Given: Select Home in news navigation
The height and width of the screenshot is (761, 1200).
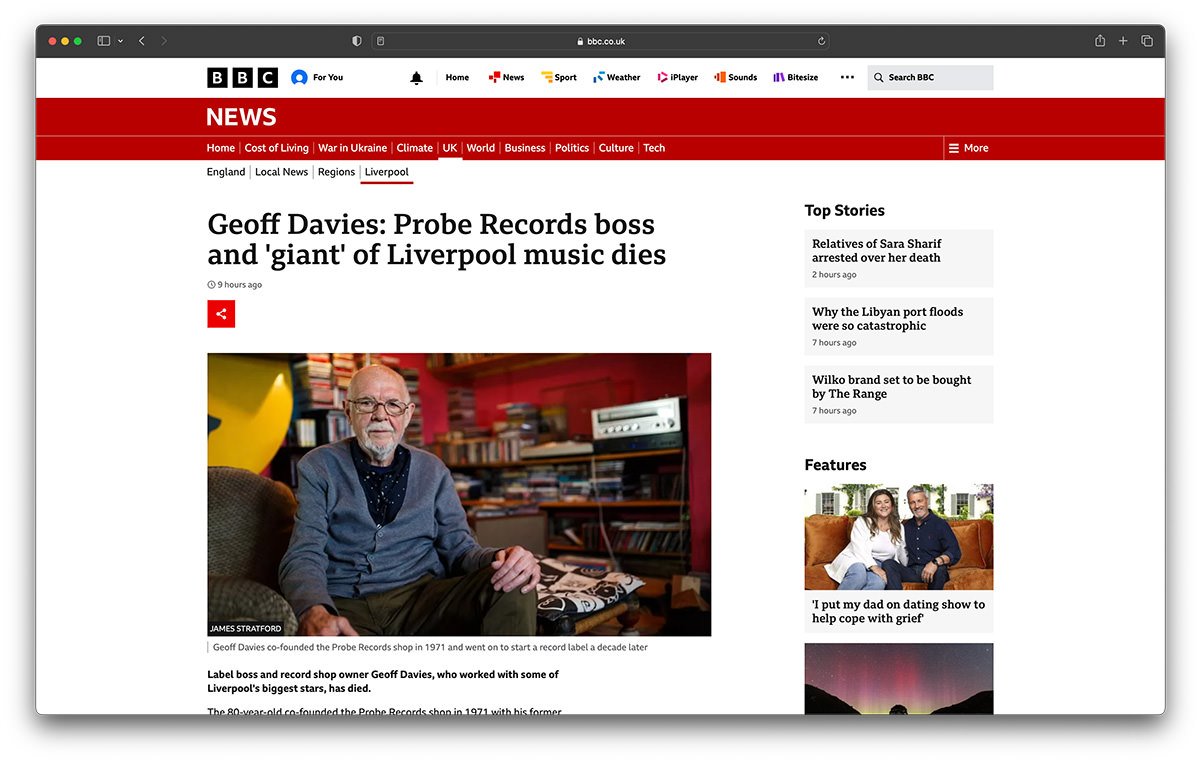Looking at the screenshot, I should point(221,148).
